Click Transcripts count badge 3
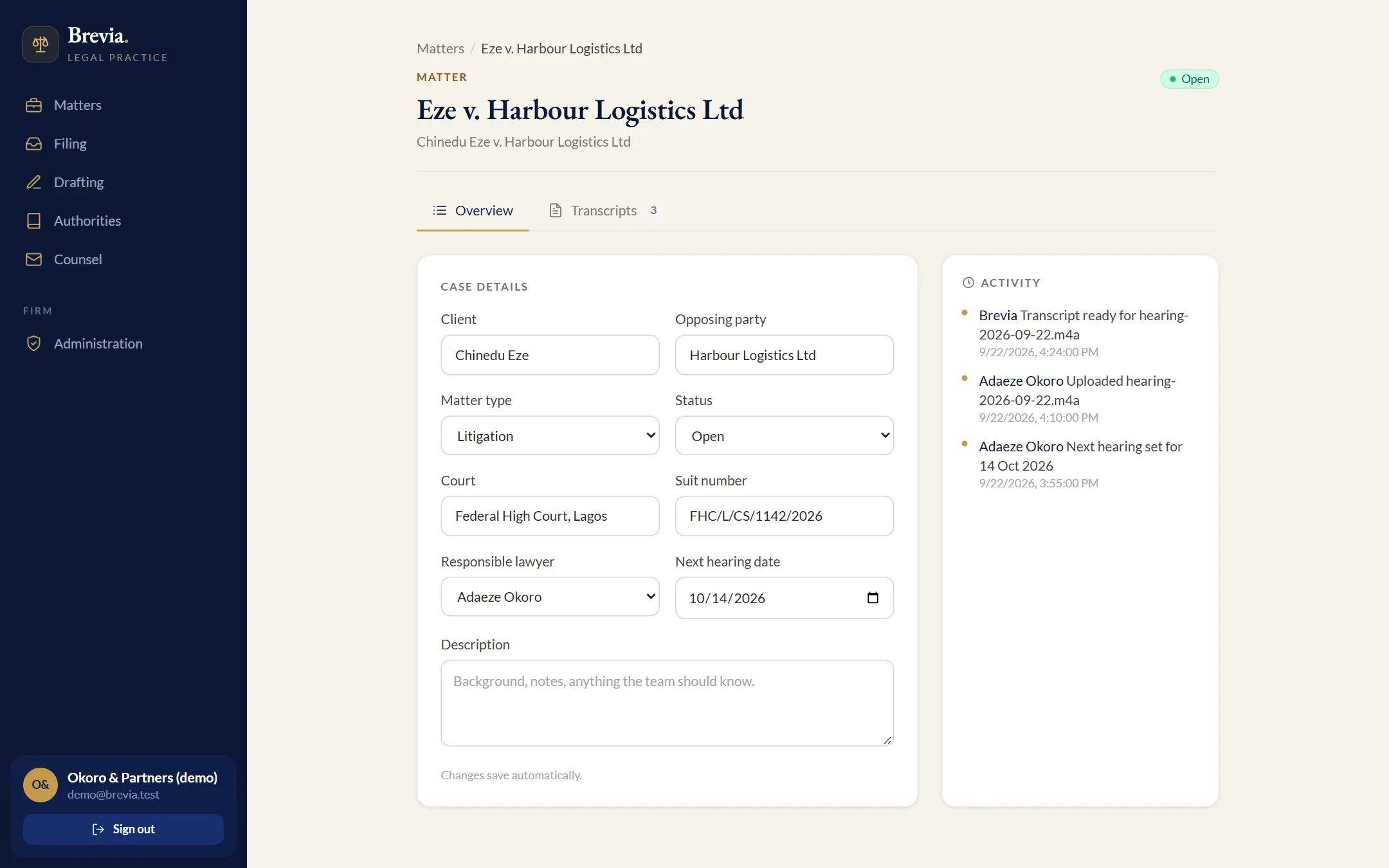Viewport: 1389px width, 868px height. [x=653, y=210]
